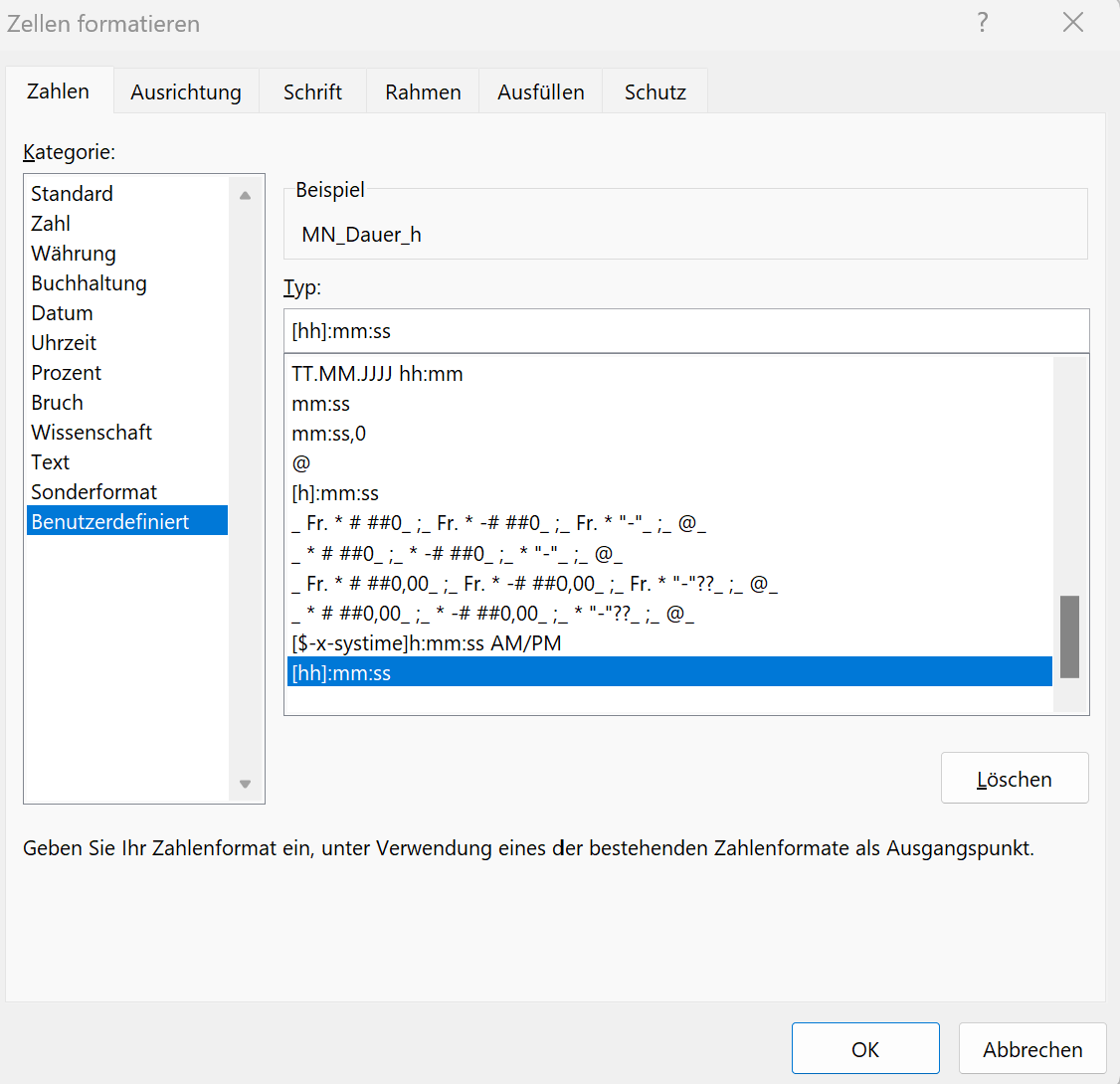Select Zahl category

pyautogui.click(x=127, y=224)
